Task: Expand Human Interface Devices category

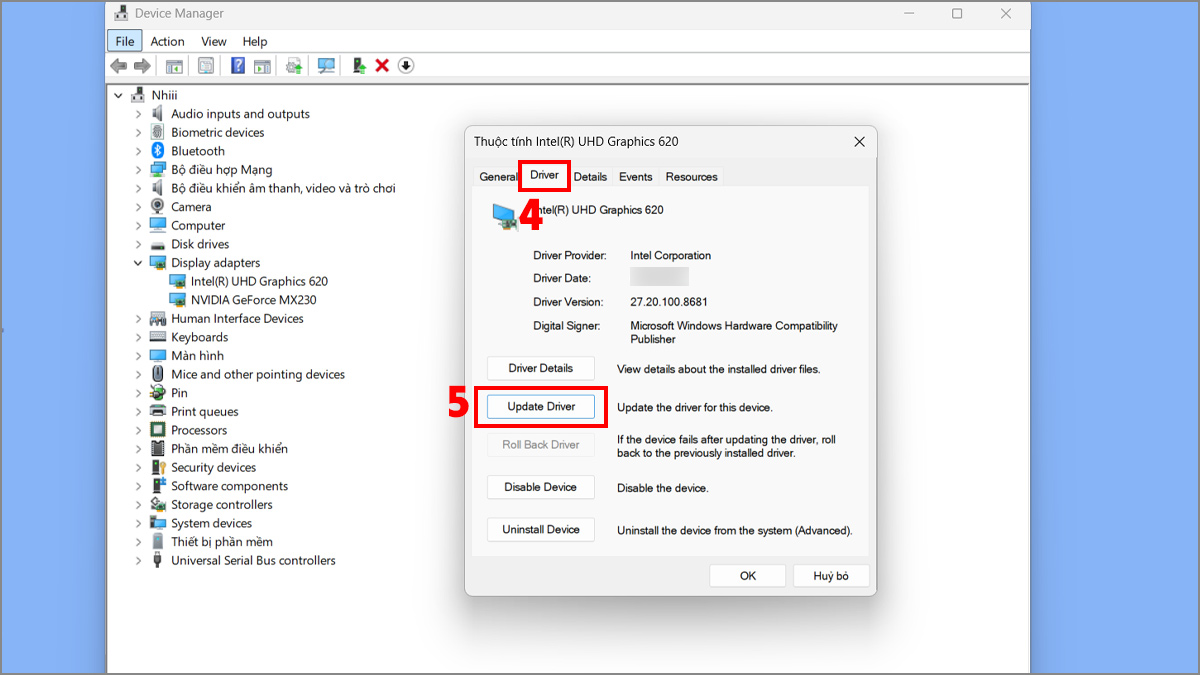Action: point(139,319)
